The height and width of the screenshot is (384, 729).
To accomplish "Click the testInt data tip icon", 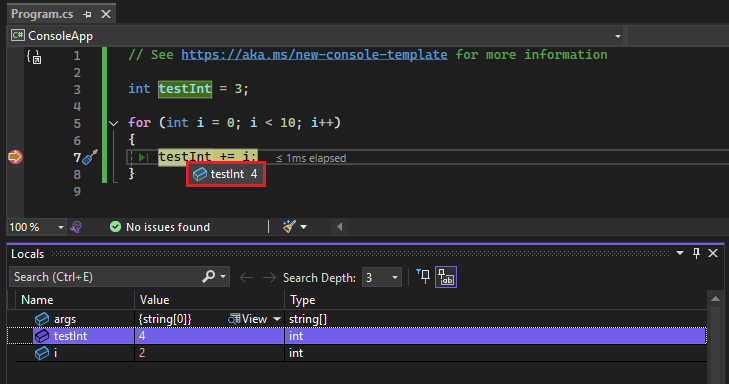I will (199, 174).
